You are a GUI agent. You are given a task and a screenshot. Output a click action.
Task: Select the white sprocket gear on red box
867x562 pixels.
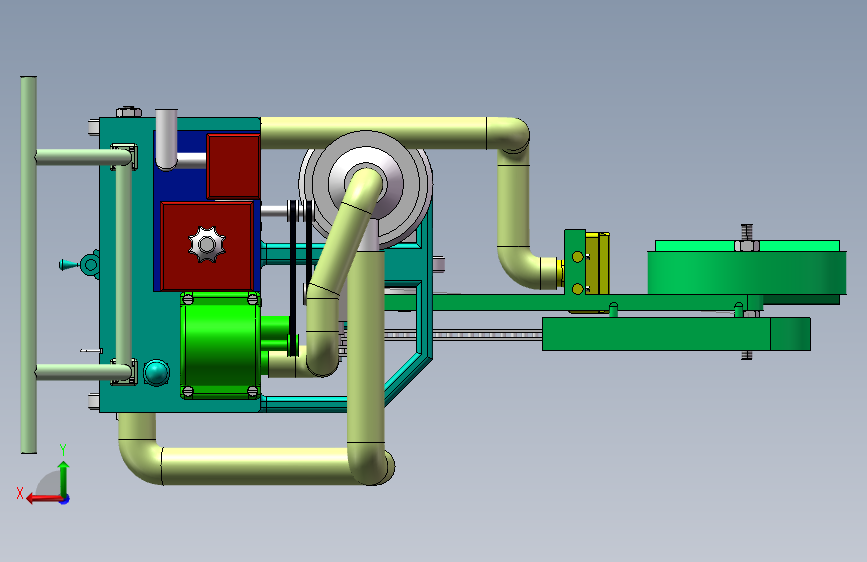tap(206, 244)
